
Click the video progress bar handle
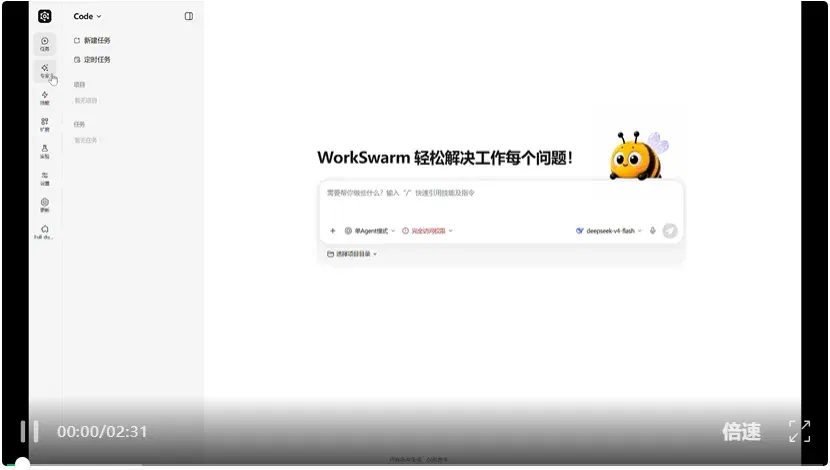point(22,464)
